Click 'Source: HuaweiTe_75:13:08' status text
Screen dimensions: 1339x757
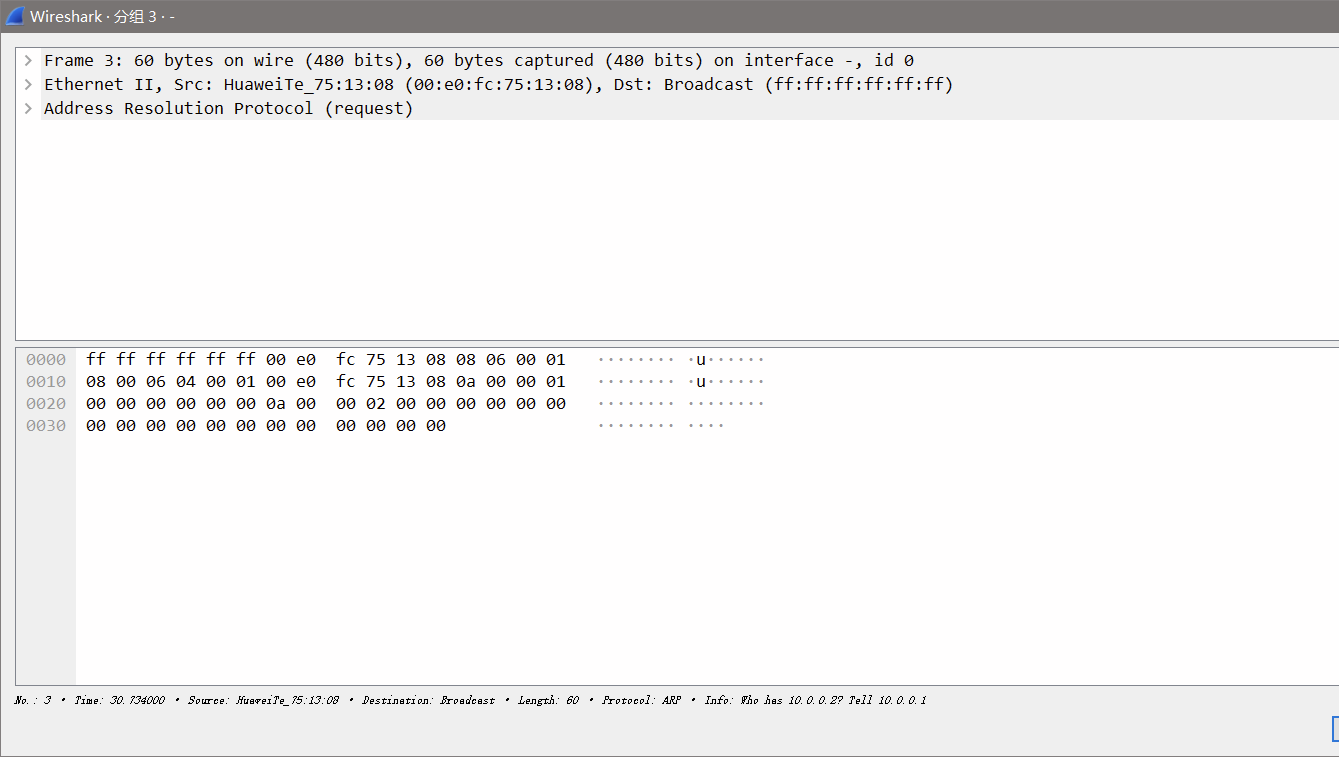264,700
